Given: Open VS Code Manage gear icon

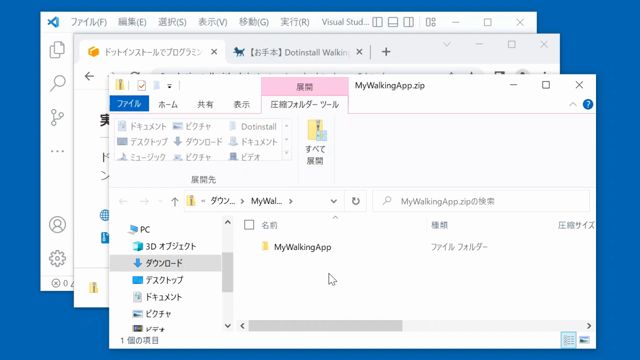Looking at the screenshot, I should coord(57,258).
